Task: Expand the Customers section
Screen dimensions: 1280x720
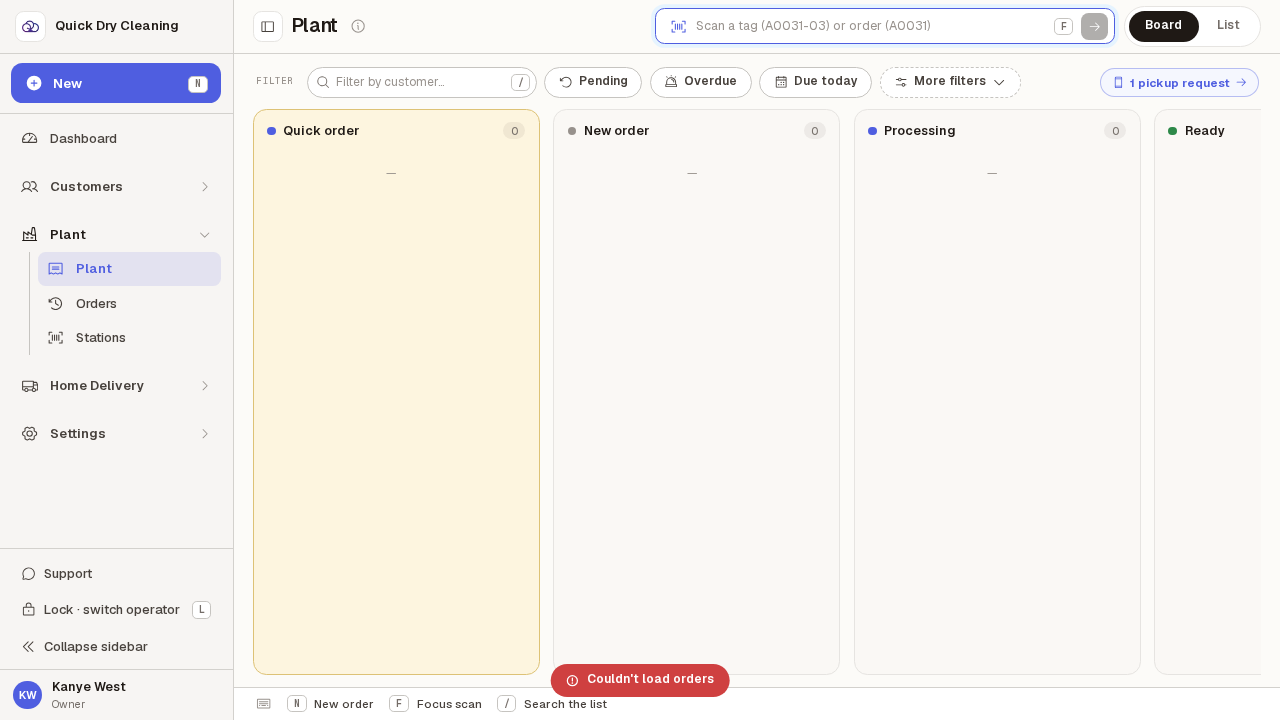Action: (116, 186)
